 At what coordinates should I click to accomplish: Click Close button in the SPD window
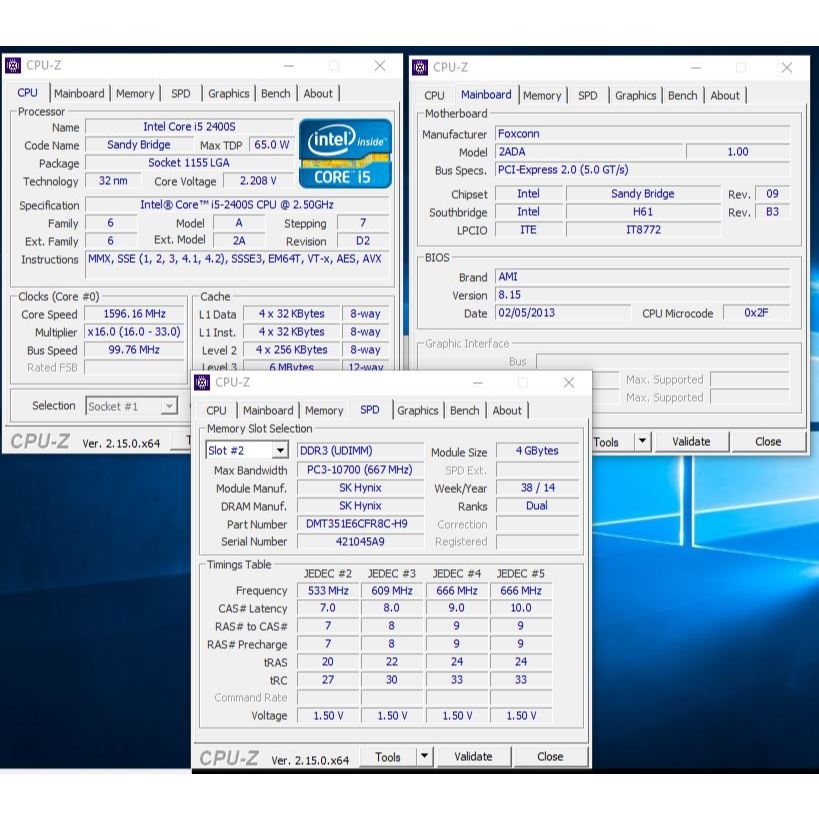[x=550, y=756]
